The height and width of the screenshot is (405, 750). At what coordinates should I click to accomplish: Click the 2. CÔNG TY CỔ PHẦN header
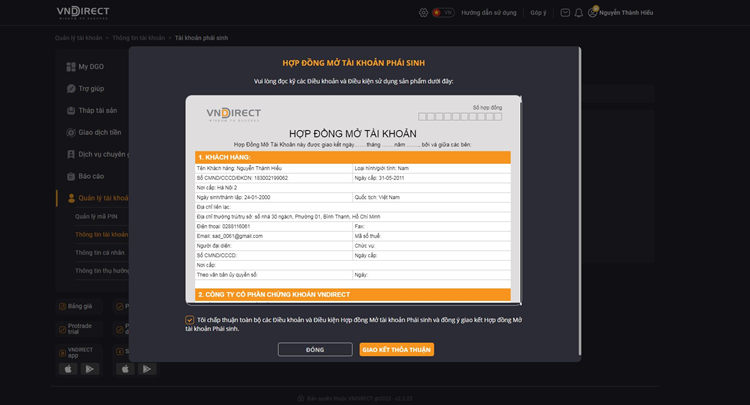[x=353, y=295]
